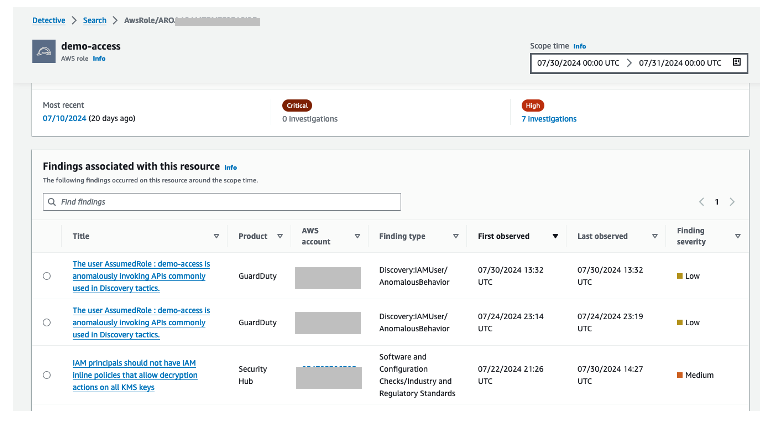Click into the Find findings search field
The width and height of the screenshot is (769, 426).
(222, 202)
